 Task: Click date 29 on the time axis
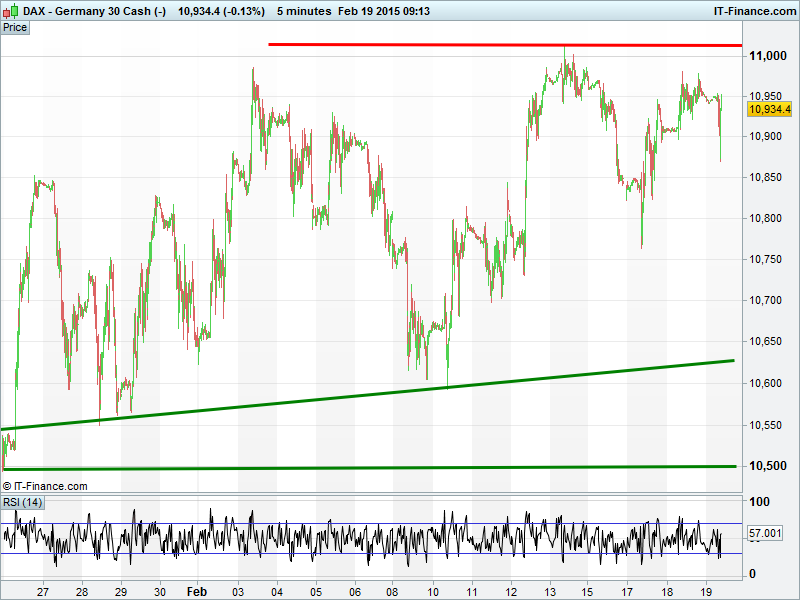point(121,592)
